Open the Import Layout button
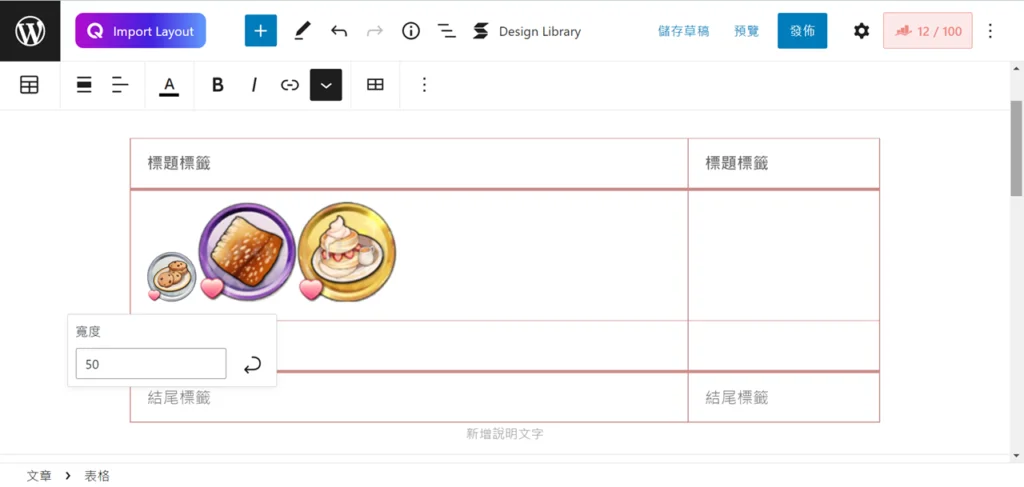 click(140, 31)
